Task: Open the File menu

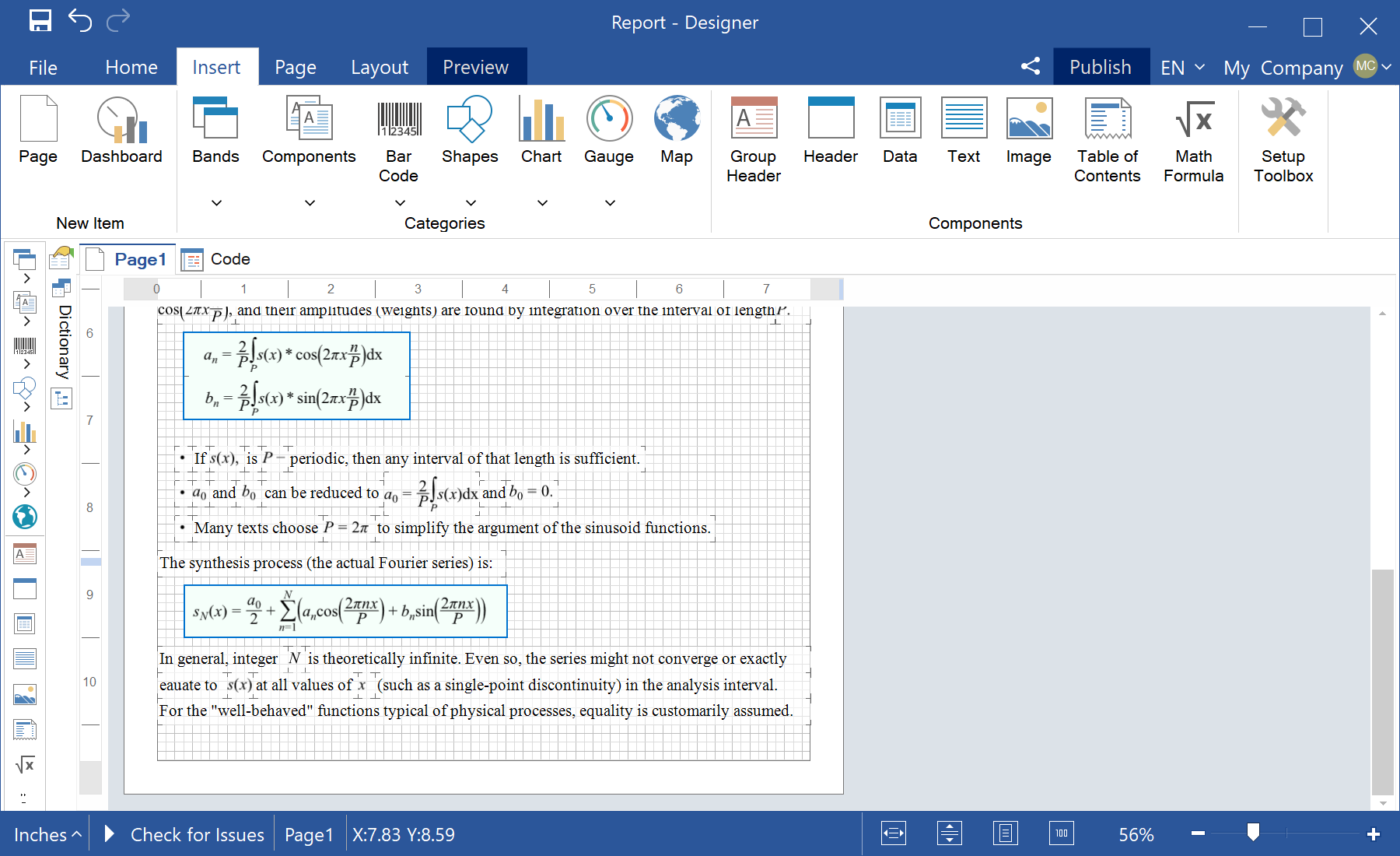Action: [x=43, y=68]
